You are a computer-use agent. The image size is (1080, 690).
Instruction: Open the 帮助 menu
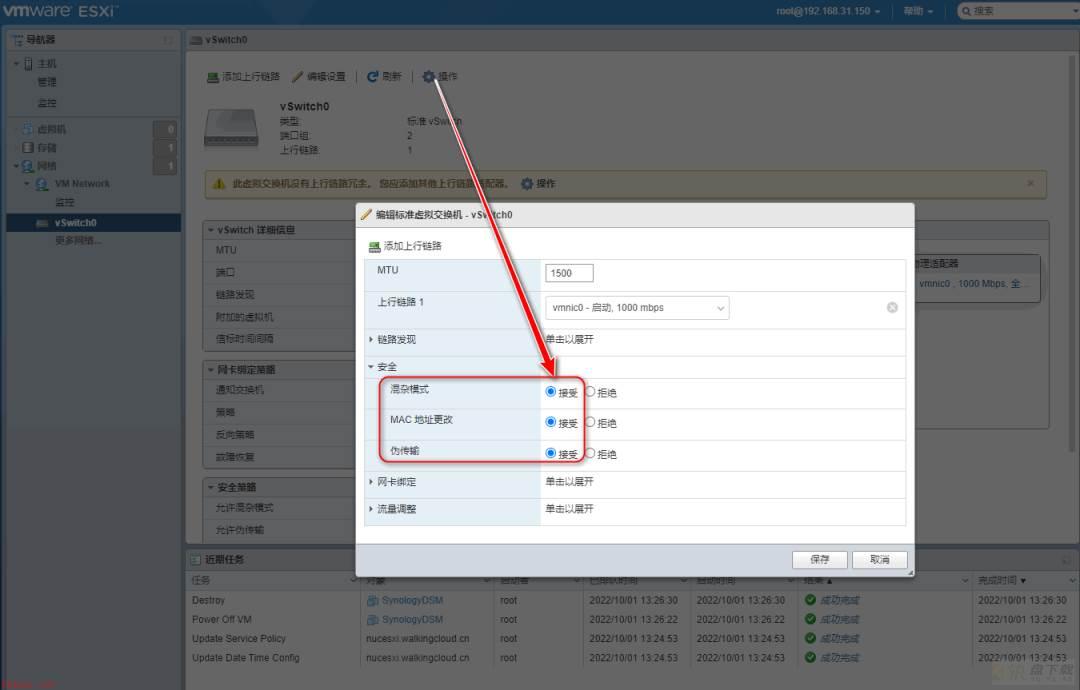pyautogui.click(x=917, y=11)
